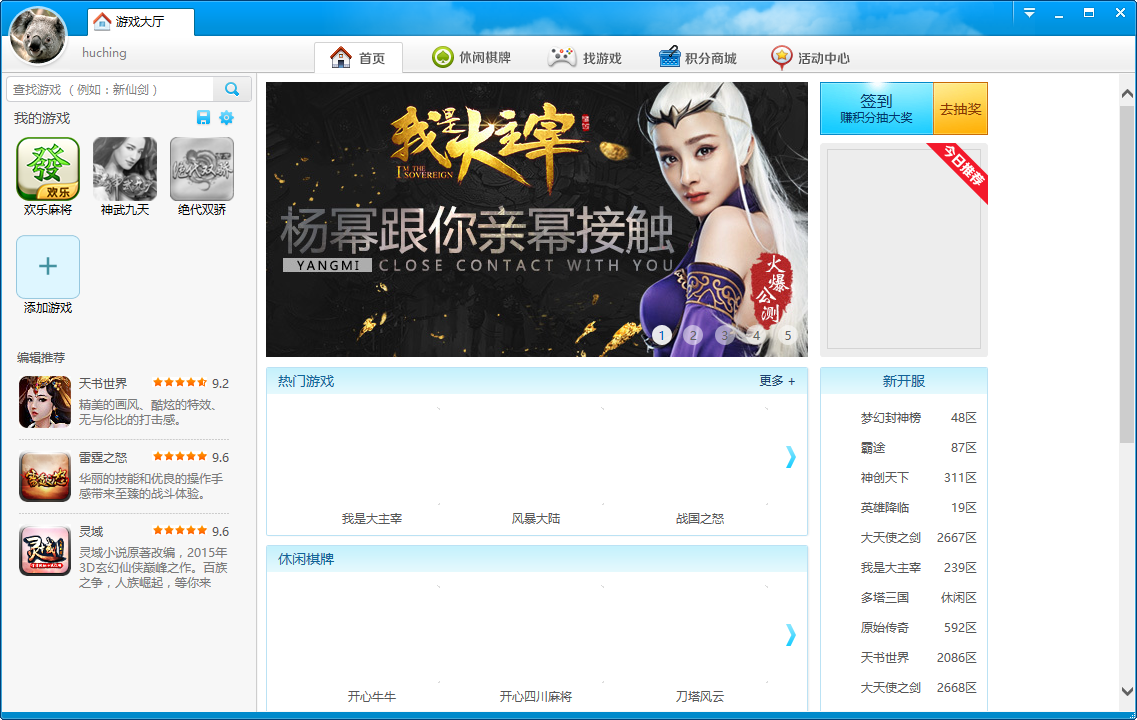Select 大天使之剑 2667区 server row
Screen dimensions: 1137x720
click(x=918, y=537)
